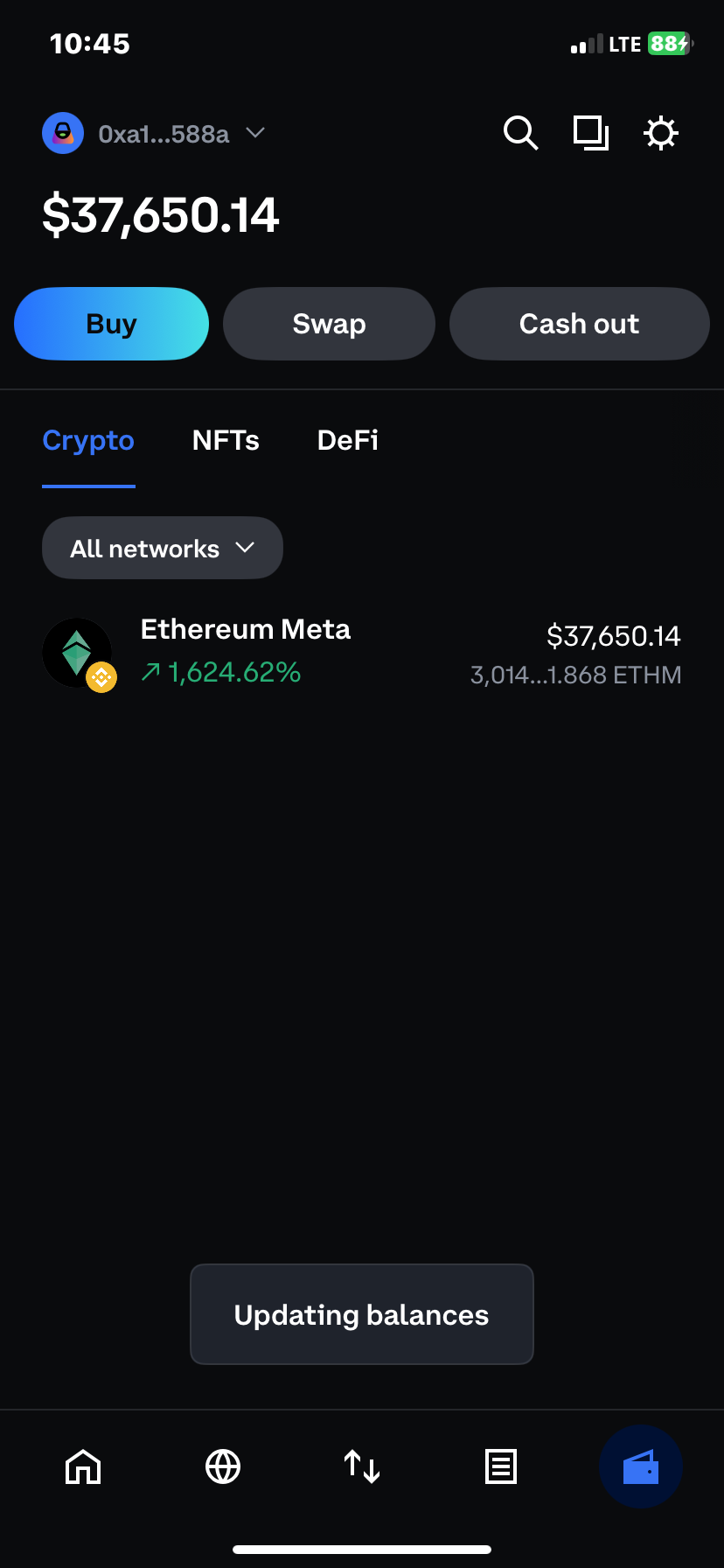The width and height of the screenshot is (724, 1568).
Task: Open the copy address squares icon
Action: [590, 133]
